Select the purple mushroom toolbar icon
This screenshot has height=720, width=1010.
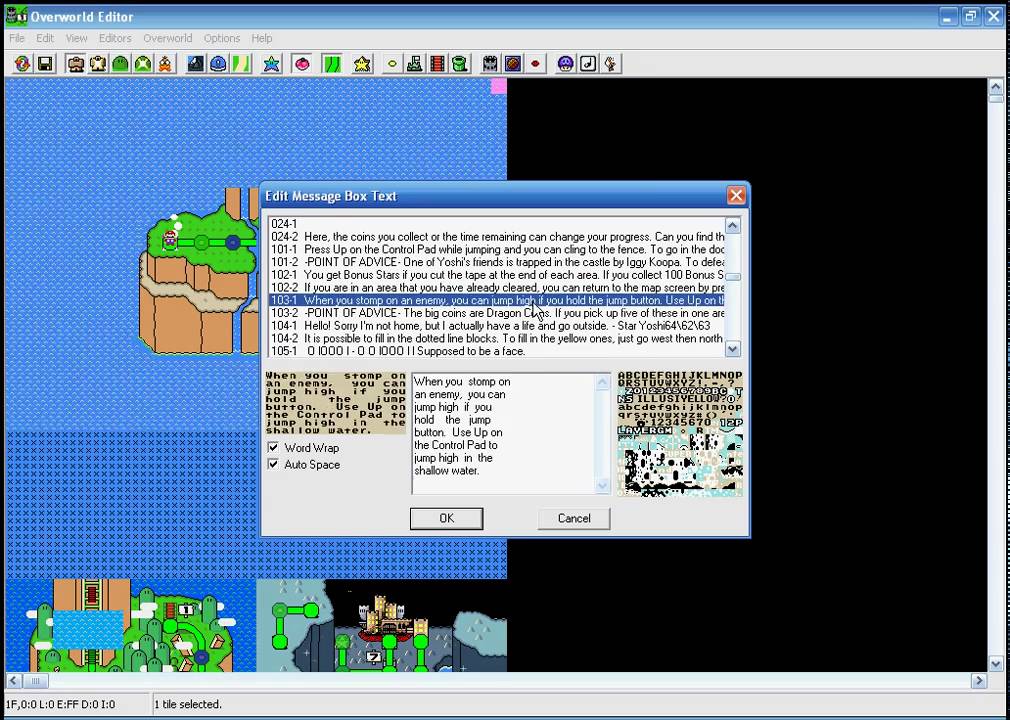pyautogui.click(x=566, y=64)
